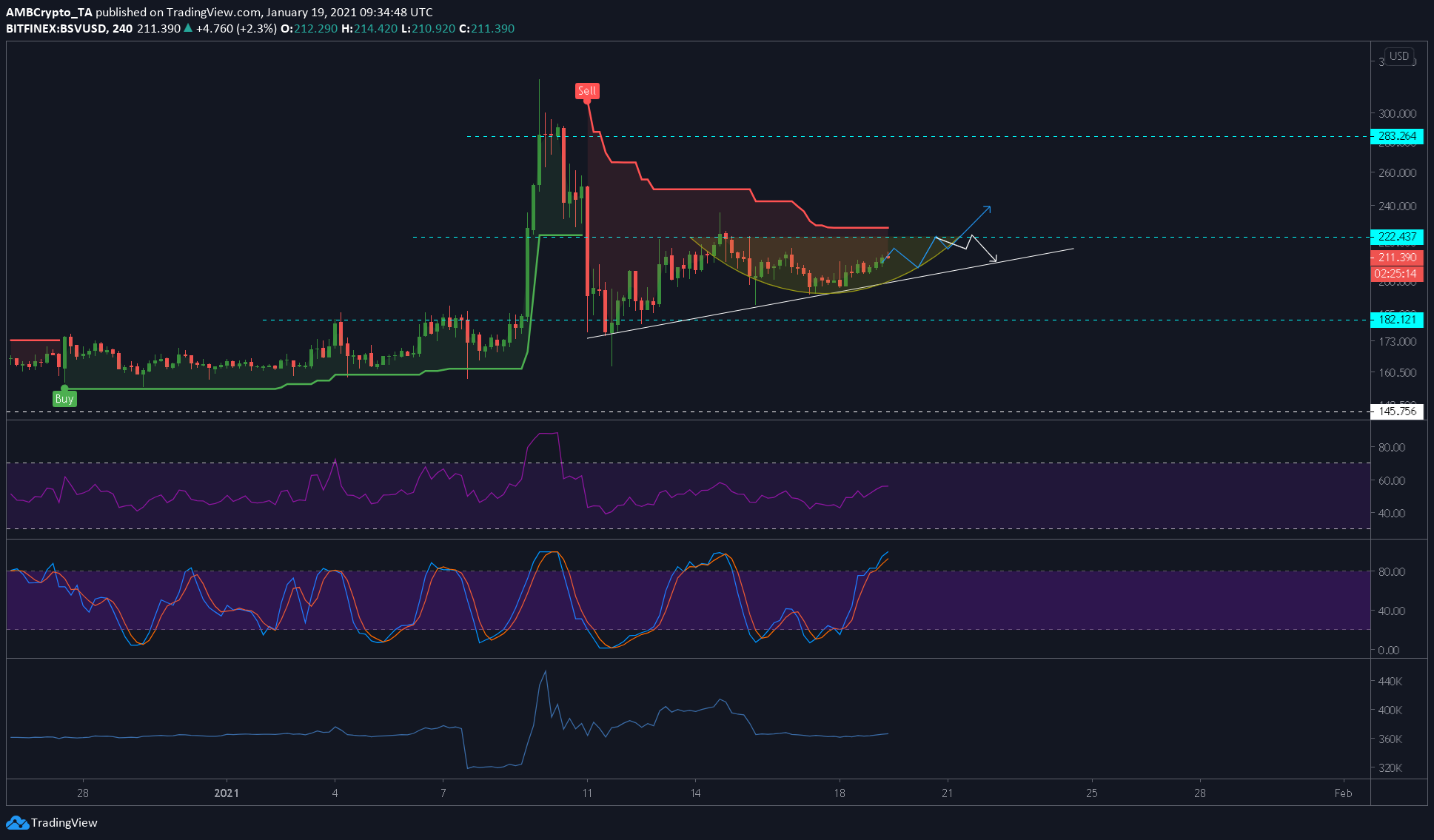This screenshot has height=840, width=1434.
Task: Click date 18 on the time axis
Action: click(839, 793)
